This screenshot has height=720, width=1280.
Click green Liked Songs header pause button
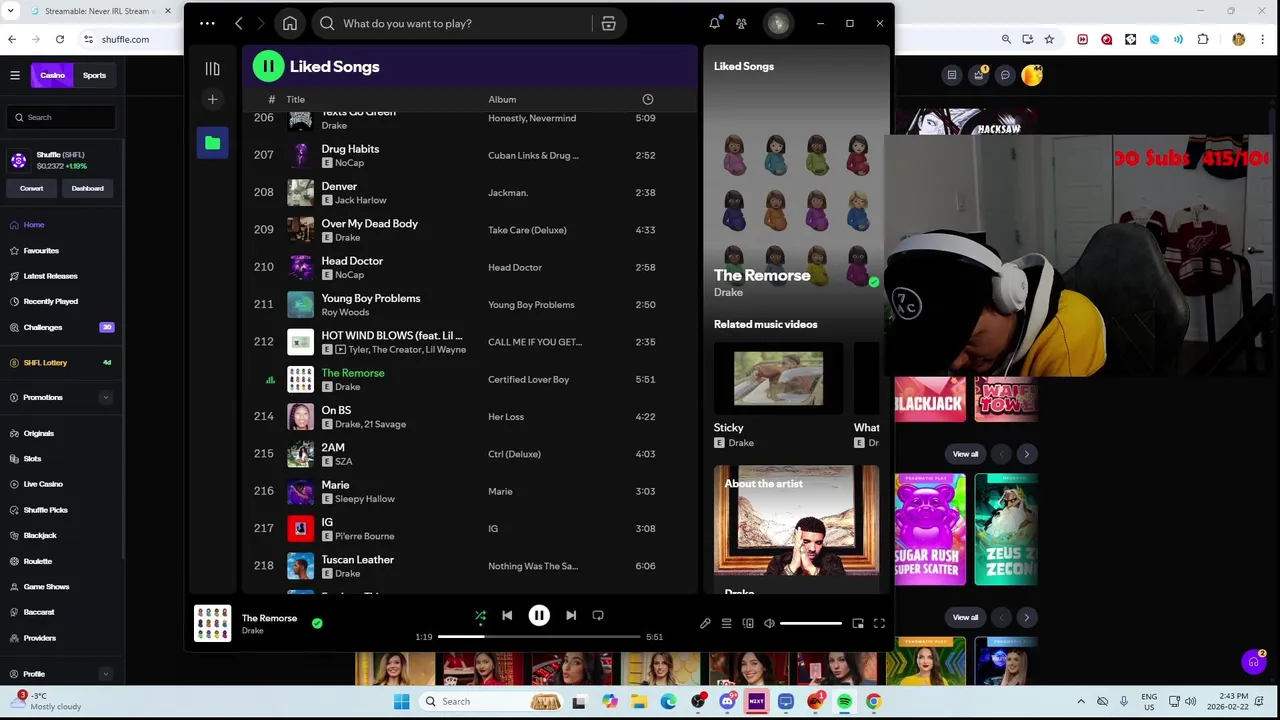(x=268, y=66)
